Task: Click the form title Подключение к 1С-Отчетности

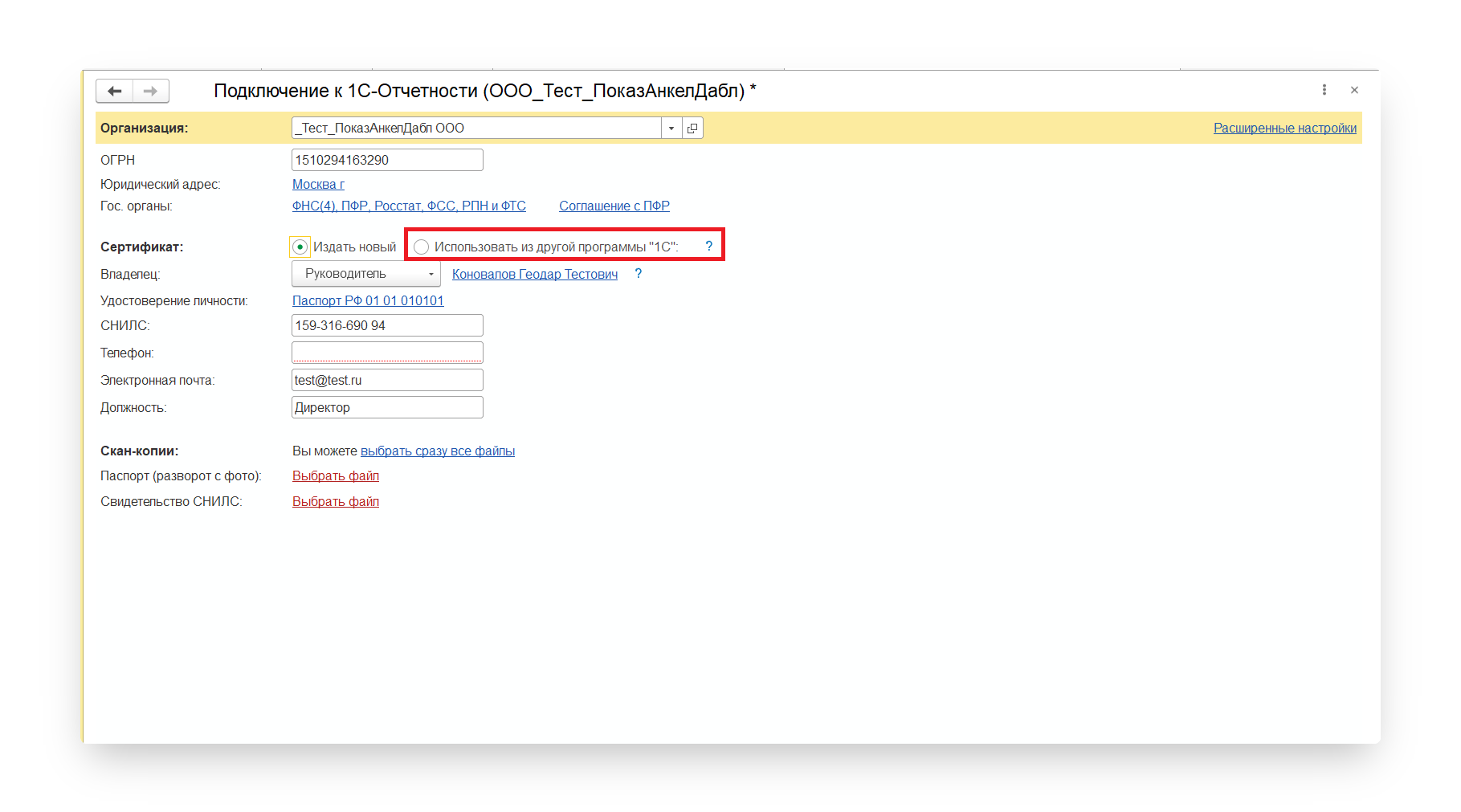Action: click(484, 91)
